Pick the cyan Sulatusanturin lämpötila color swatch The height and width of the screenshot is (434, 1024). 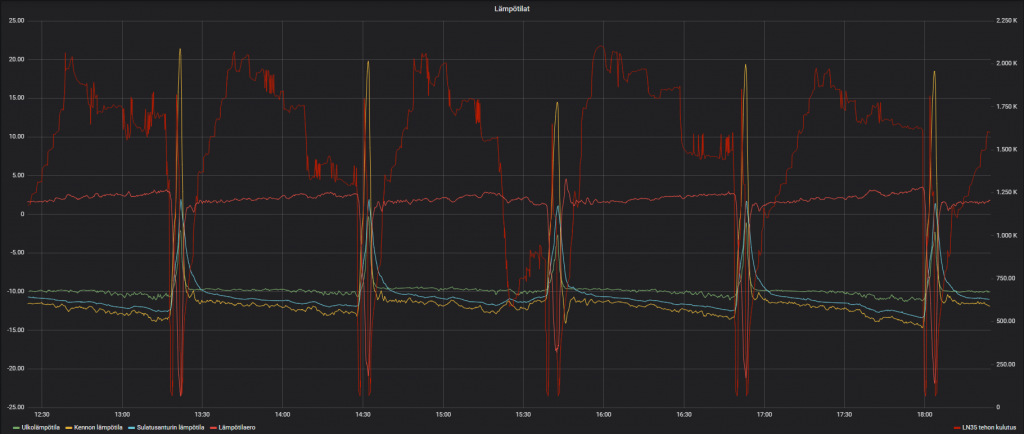click(129, 428)
